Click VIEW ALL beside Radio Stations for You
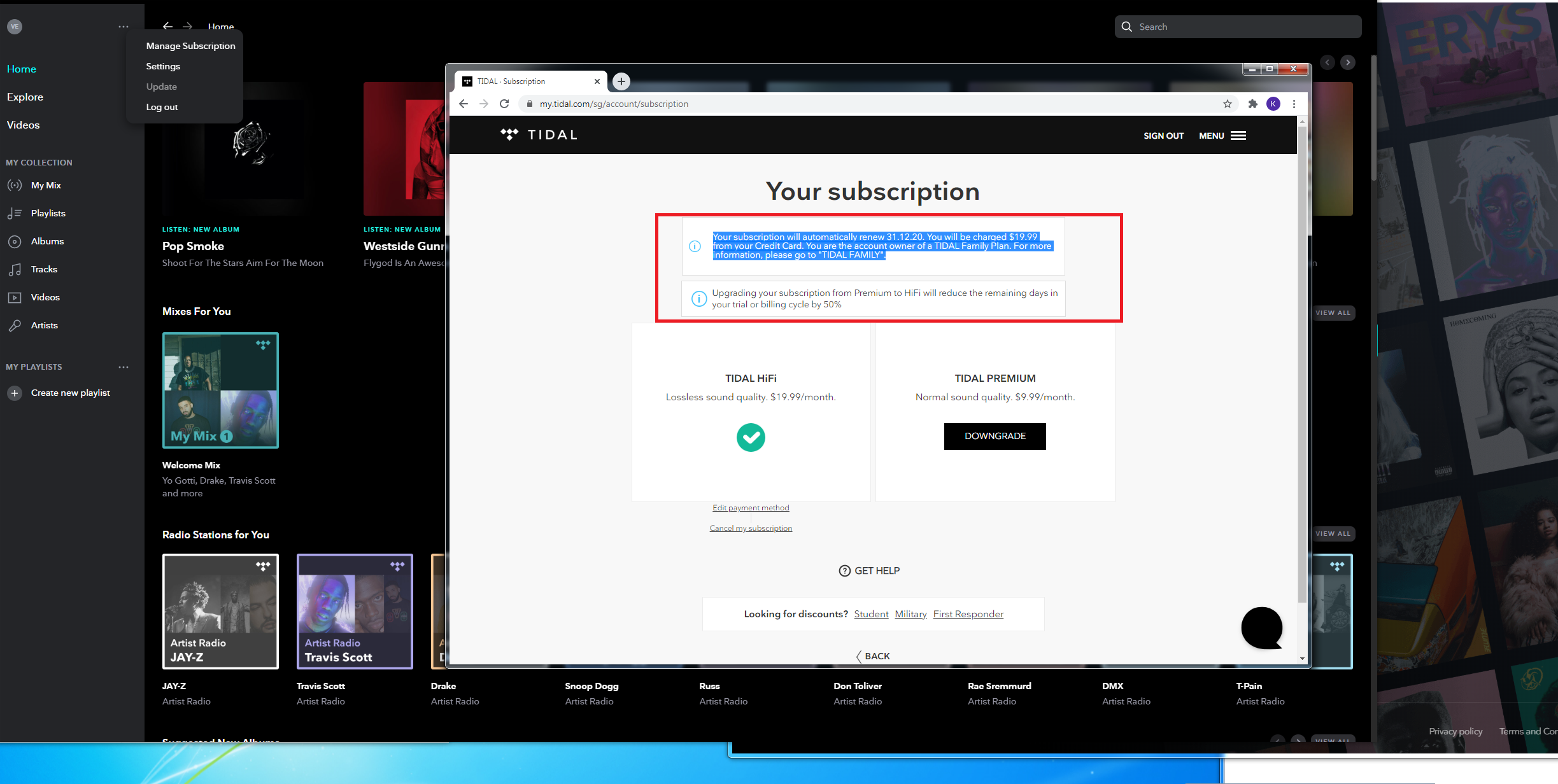Screen dimensions: 1558x784 (1333, 533)
